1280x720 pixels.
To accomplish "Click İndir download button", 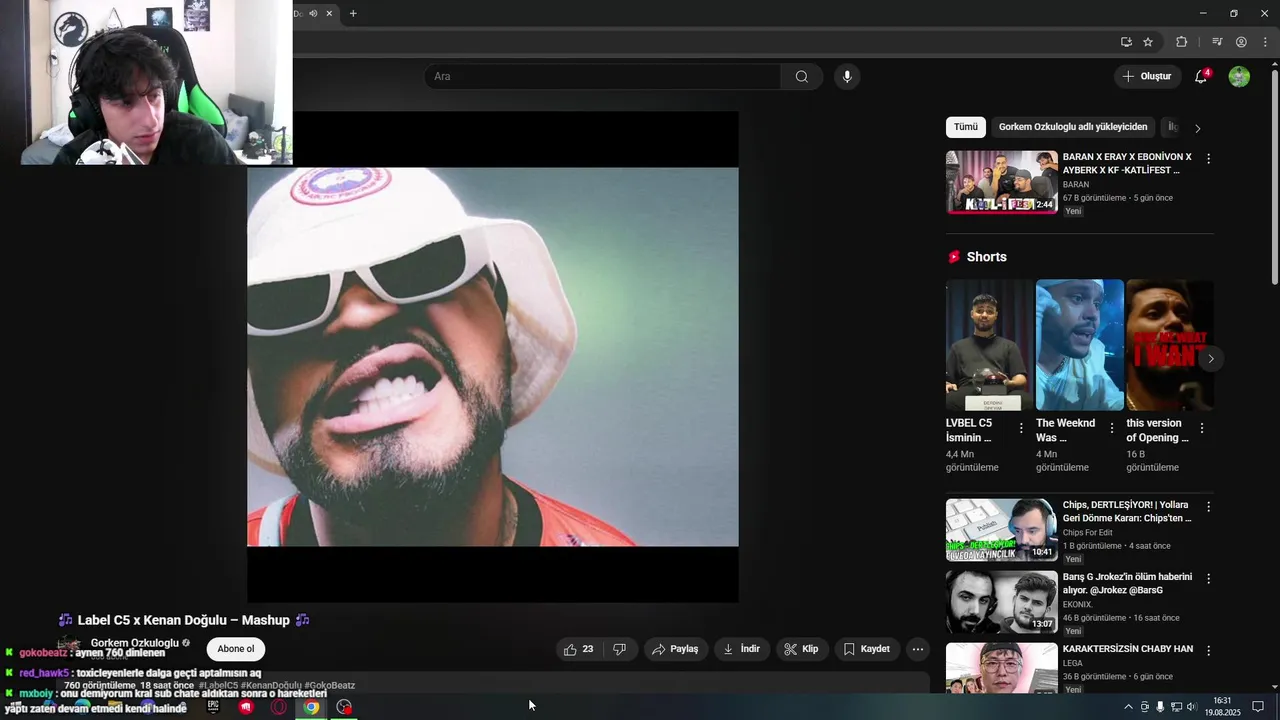I will point(741,649).
